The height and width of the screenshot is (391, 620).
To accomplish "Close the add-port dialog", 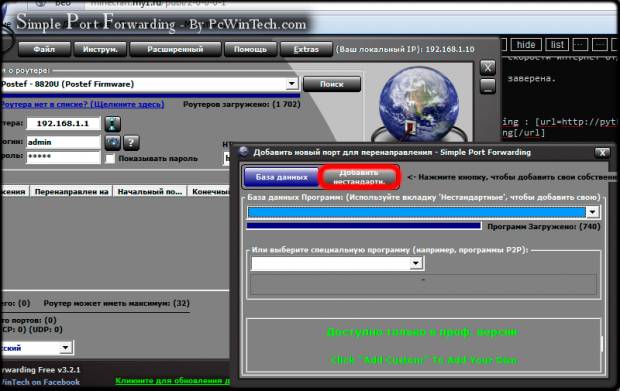I will 602,153.
